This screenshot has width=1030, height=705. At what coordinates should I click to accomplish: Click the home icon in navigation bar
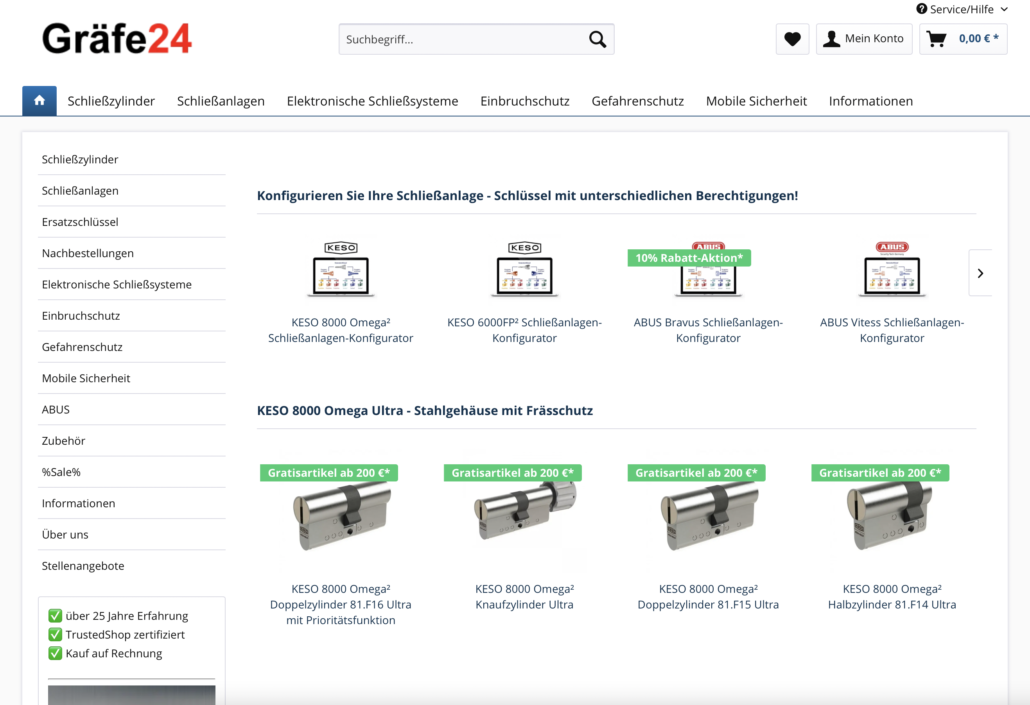[x=39, y=101]
